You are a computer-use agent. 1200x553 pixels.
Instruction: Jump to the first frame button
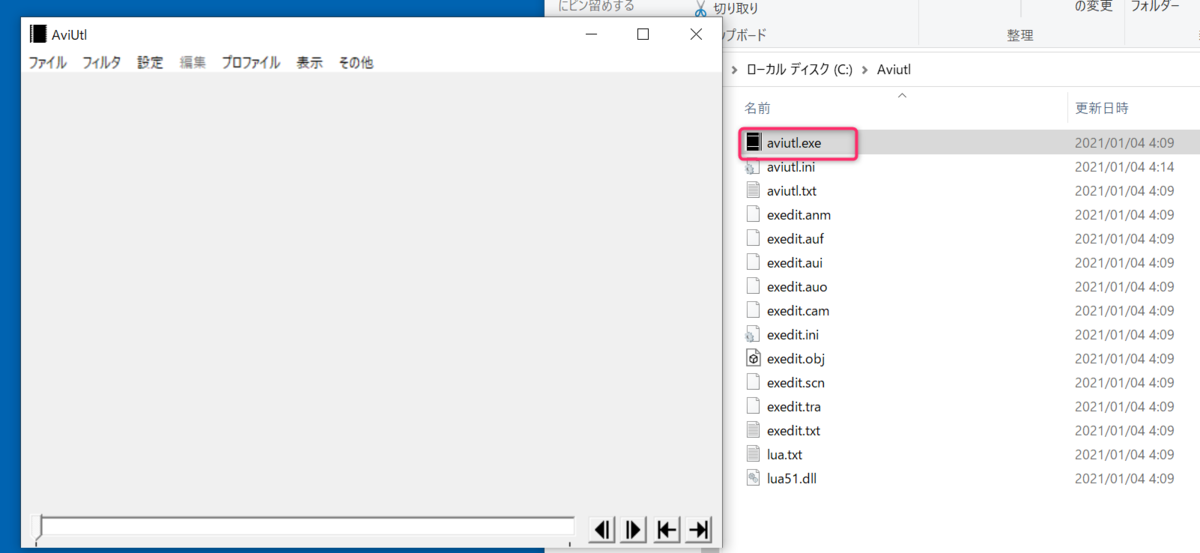pyautogui.click(x=667, y=529)
